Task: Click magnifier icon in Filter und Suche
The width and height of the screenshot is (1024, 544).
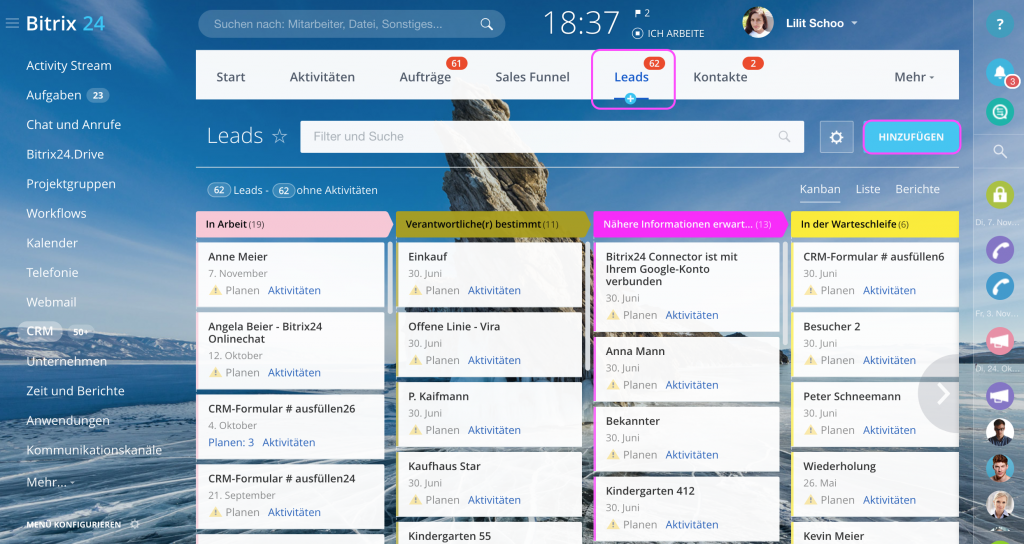Action: 784,136
